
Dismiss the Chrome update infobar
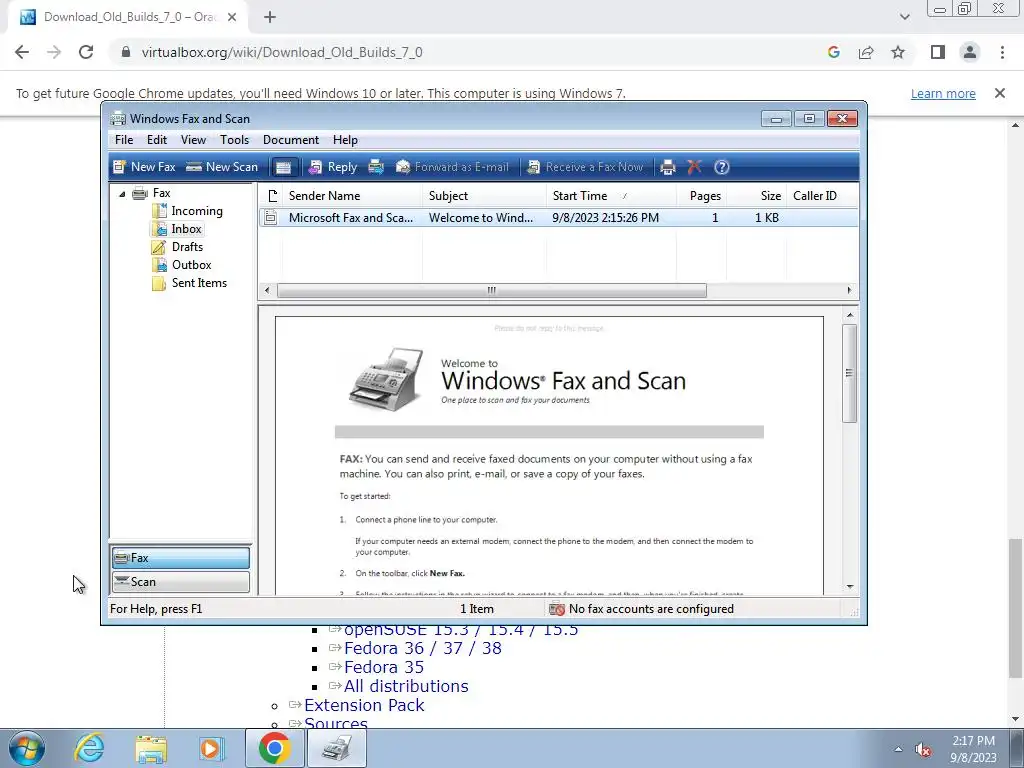[1000, 93]
